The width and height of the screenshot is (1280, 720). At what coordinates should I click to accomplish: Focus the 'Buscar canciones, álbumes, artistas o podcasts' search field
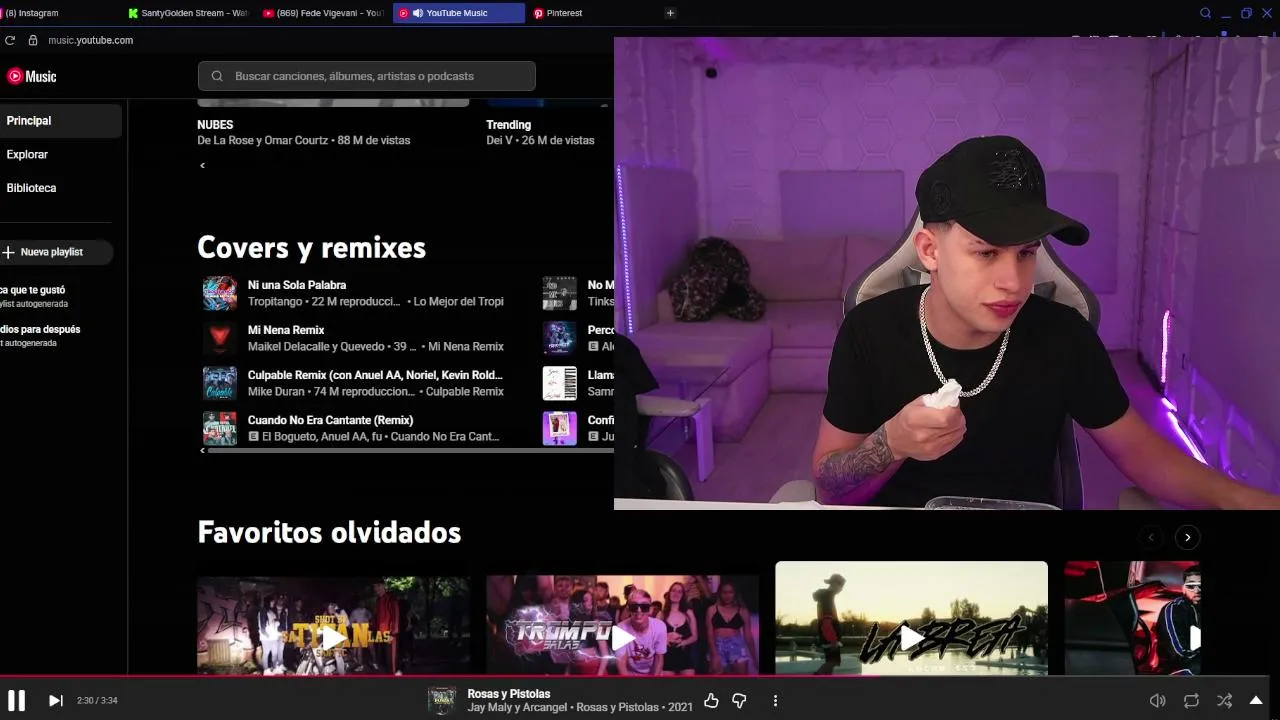pos(367,76)
